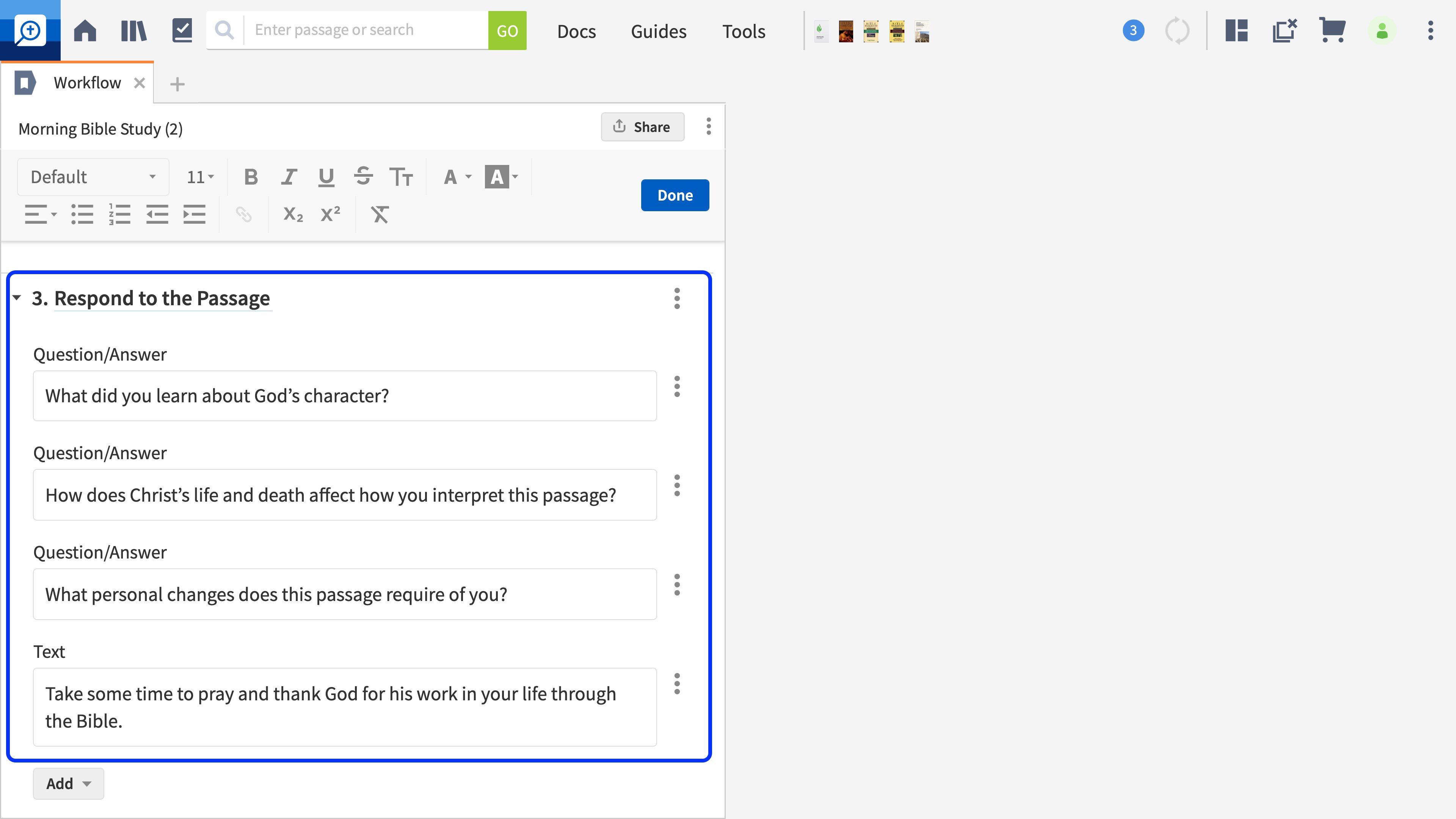Click the Home icon
1456x819 pixels.
85,30
